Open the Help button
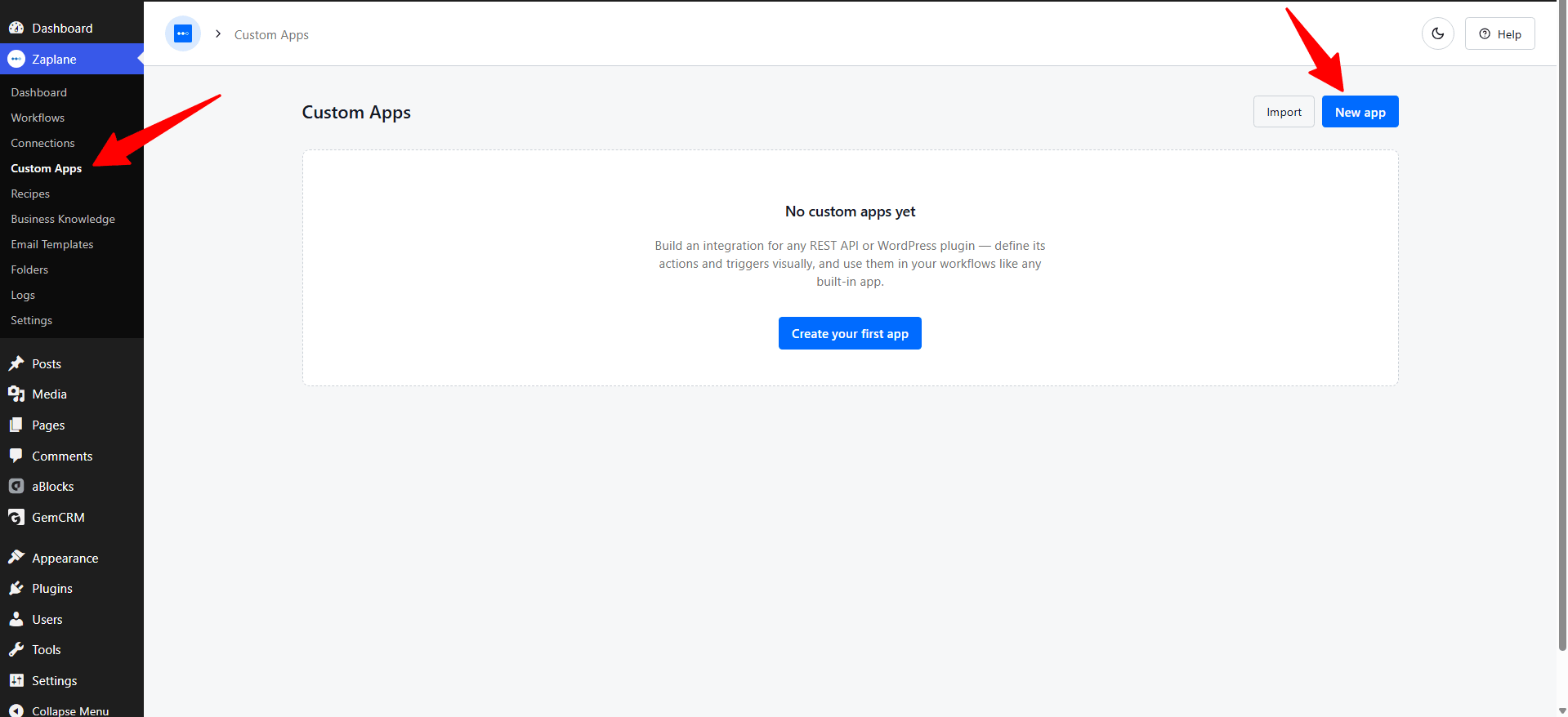 (1499, 34)
